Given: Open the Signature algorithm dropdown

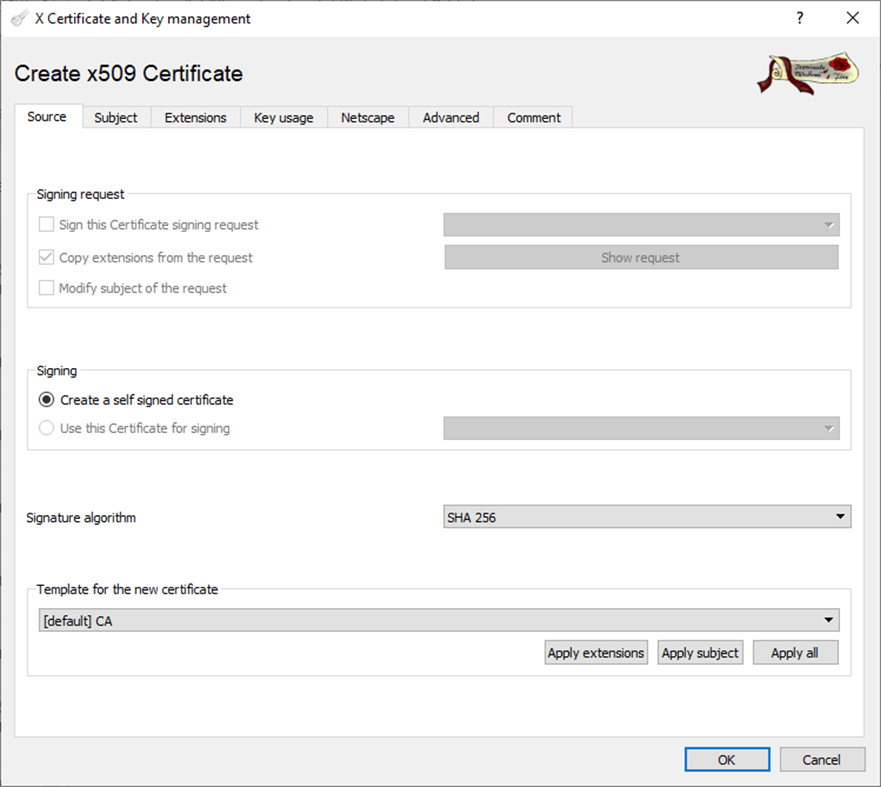Looking at the screenshot, I should [839, 517].
